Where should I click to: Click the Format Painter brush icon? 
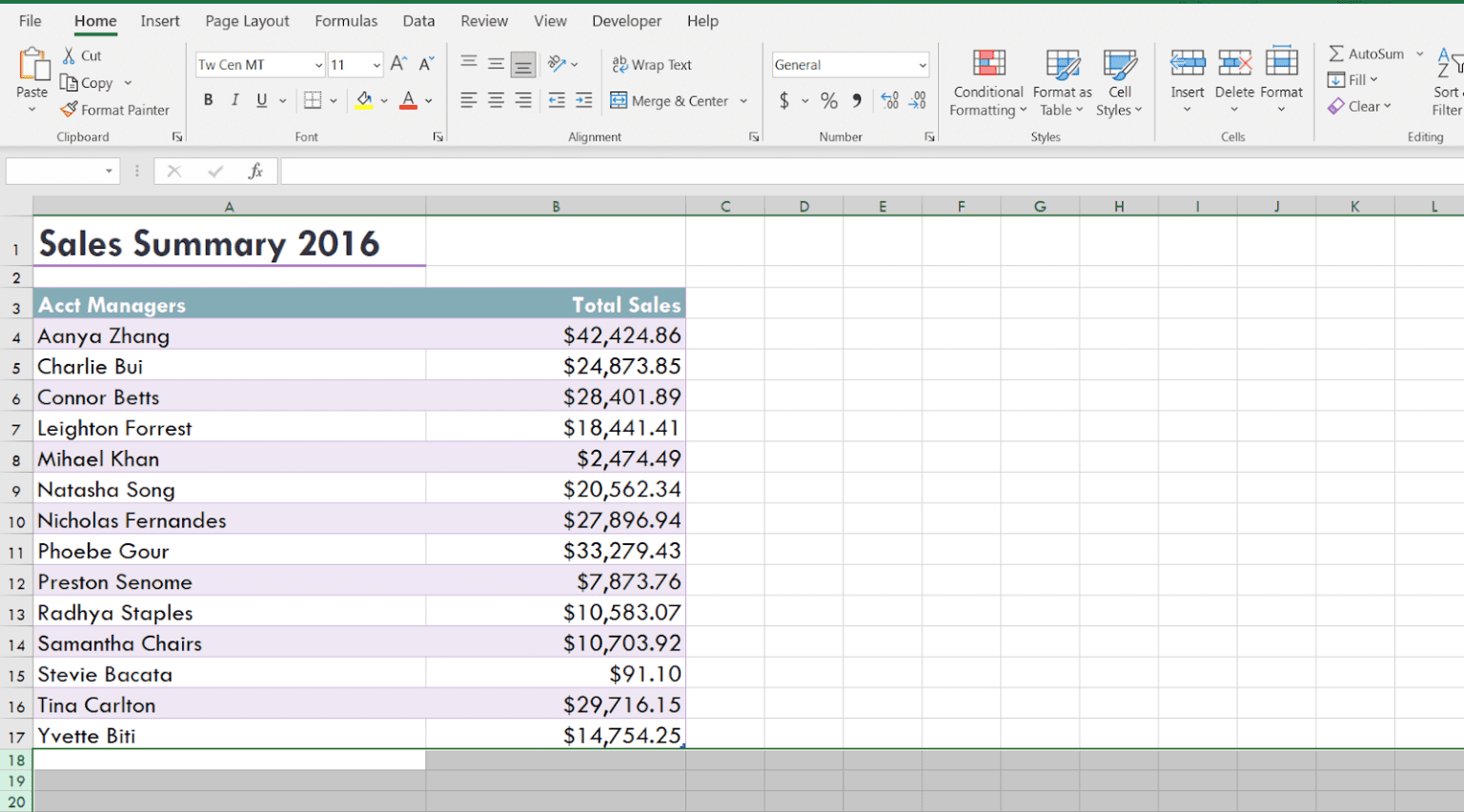pyautogui.click(x=69, y=111)
